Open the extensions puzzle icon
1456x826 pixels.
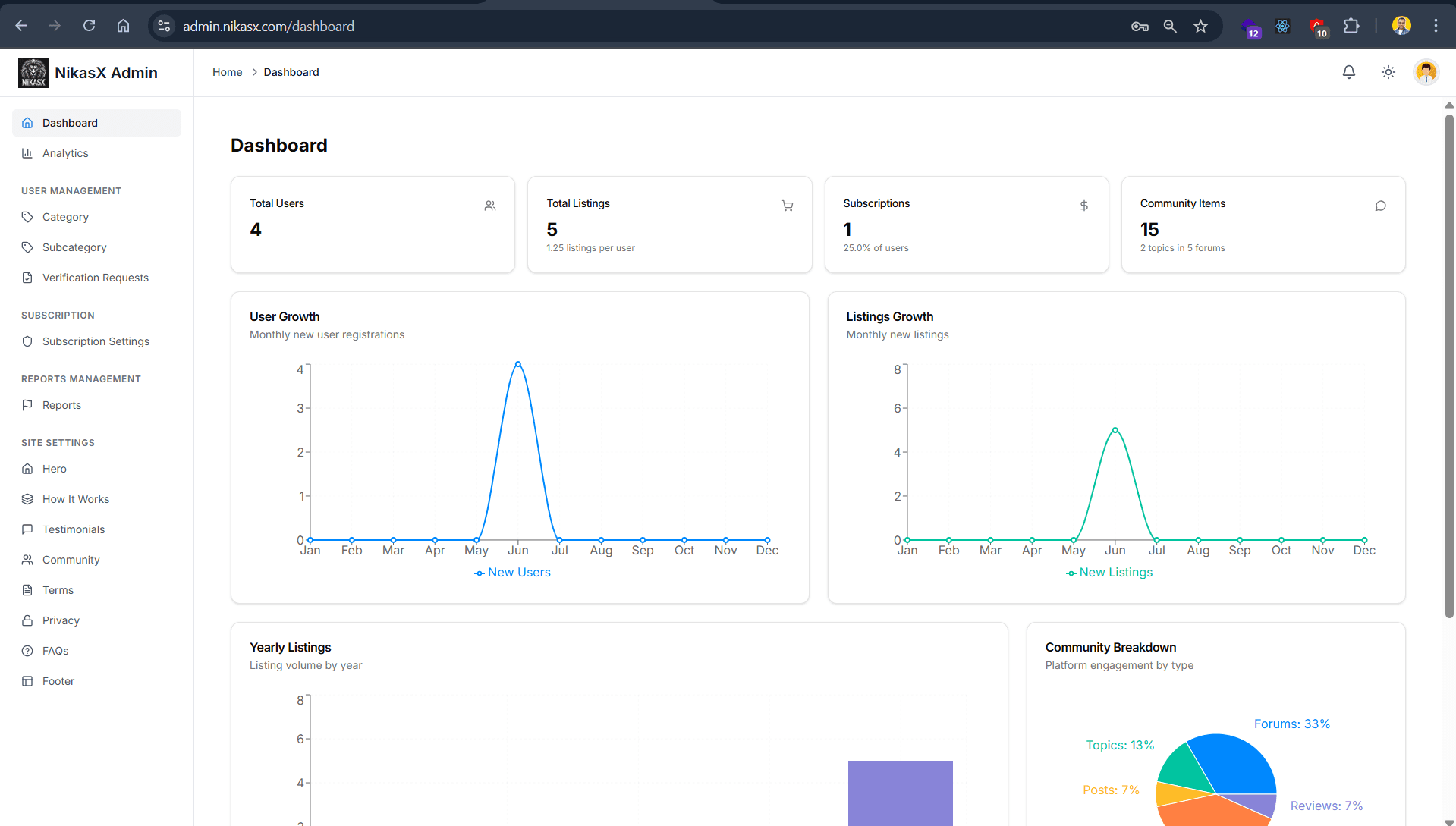(1351, 26)
